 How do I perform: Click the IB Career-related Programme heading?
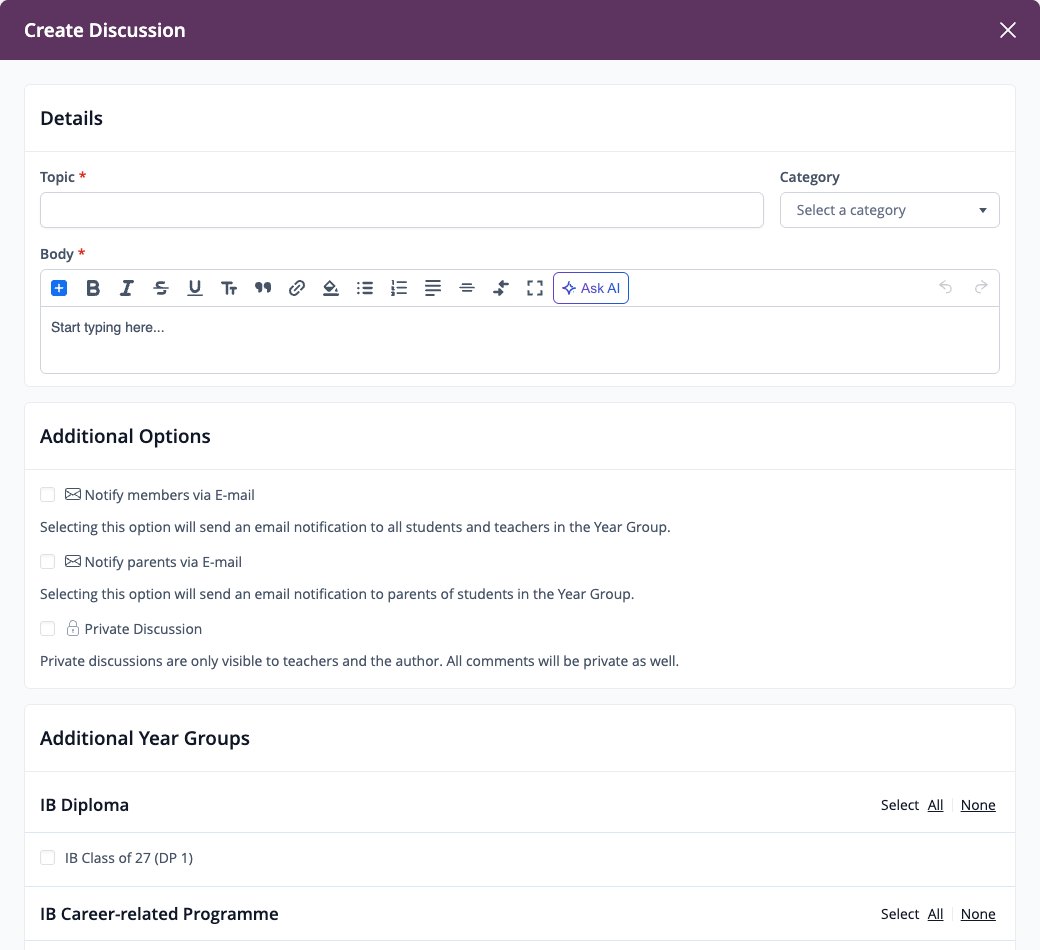click(x=159, y=914)
